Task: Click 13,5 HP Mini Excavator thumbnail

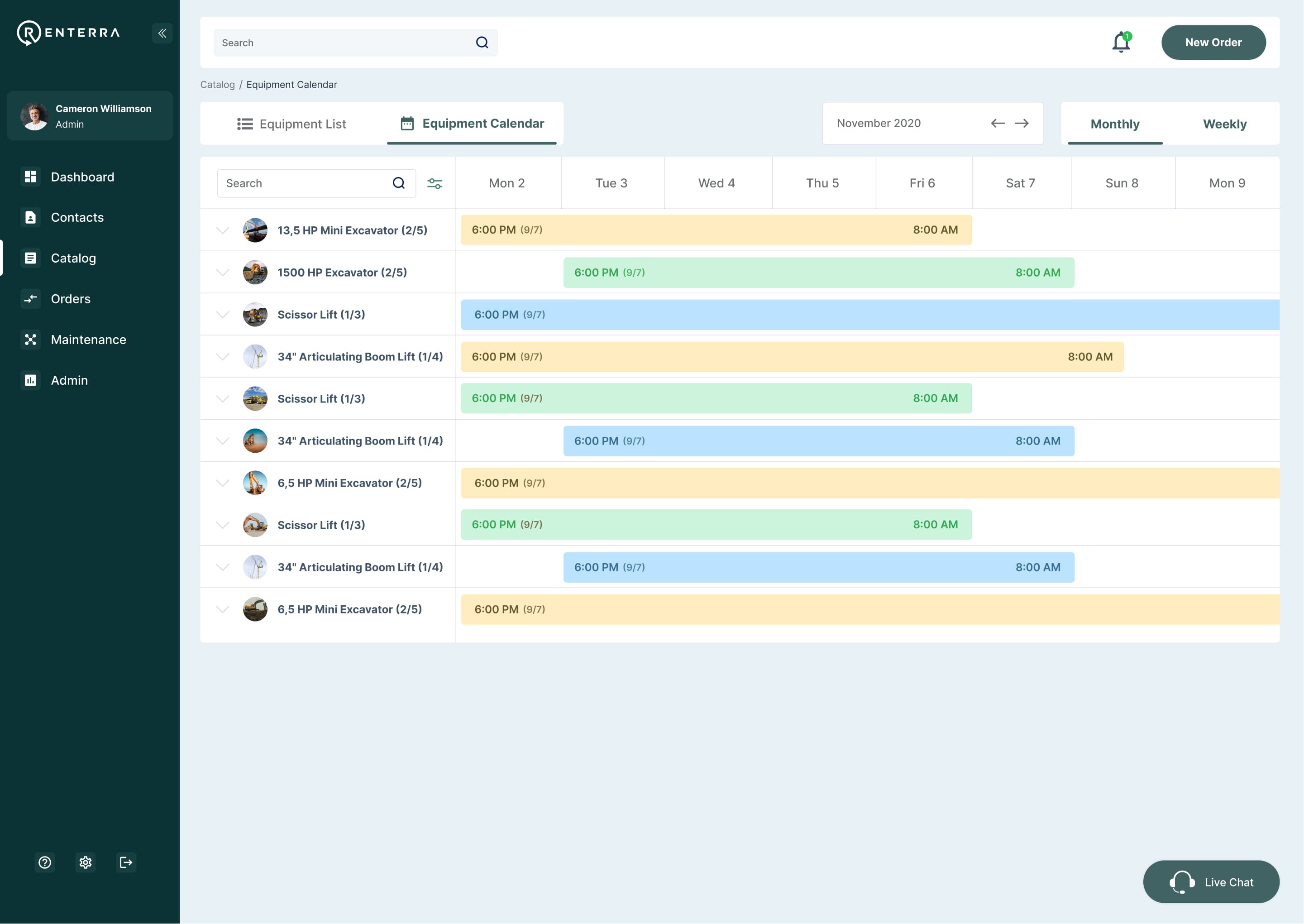Action: 255,230
